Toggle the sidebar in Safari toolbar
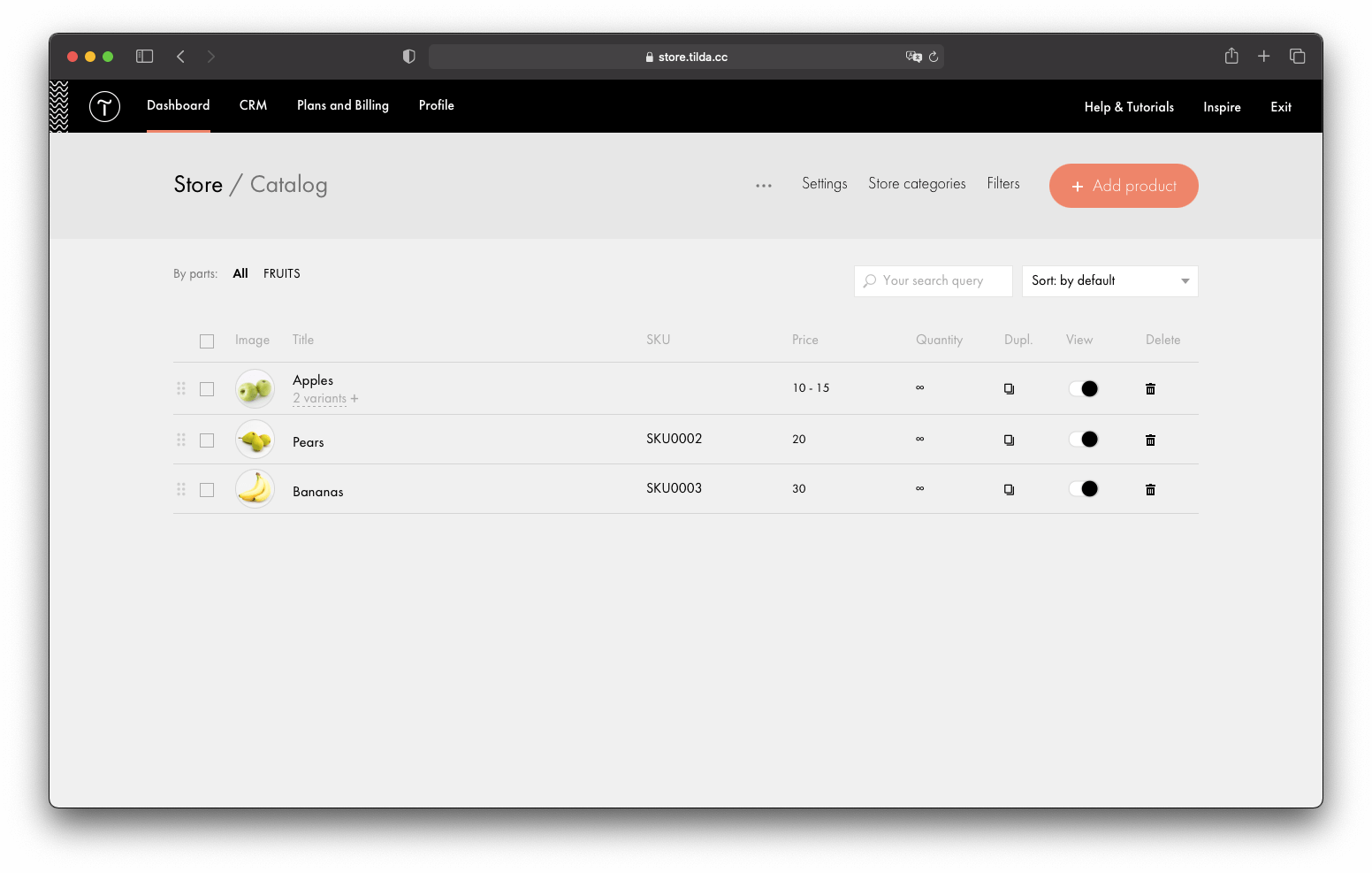 coord(144,56)
